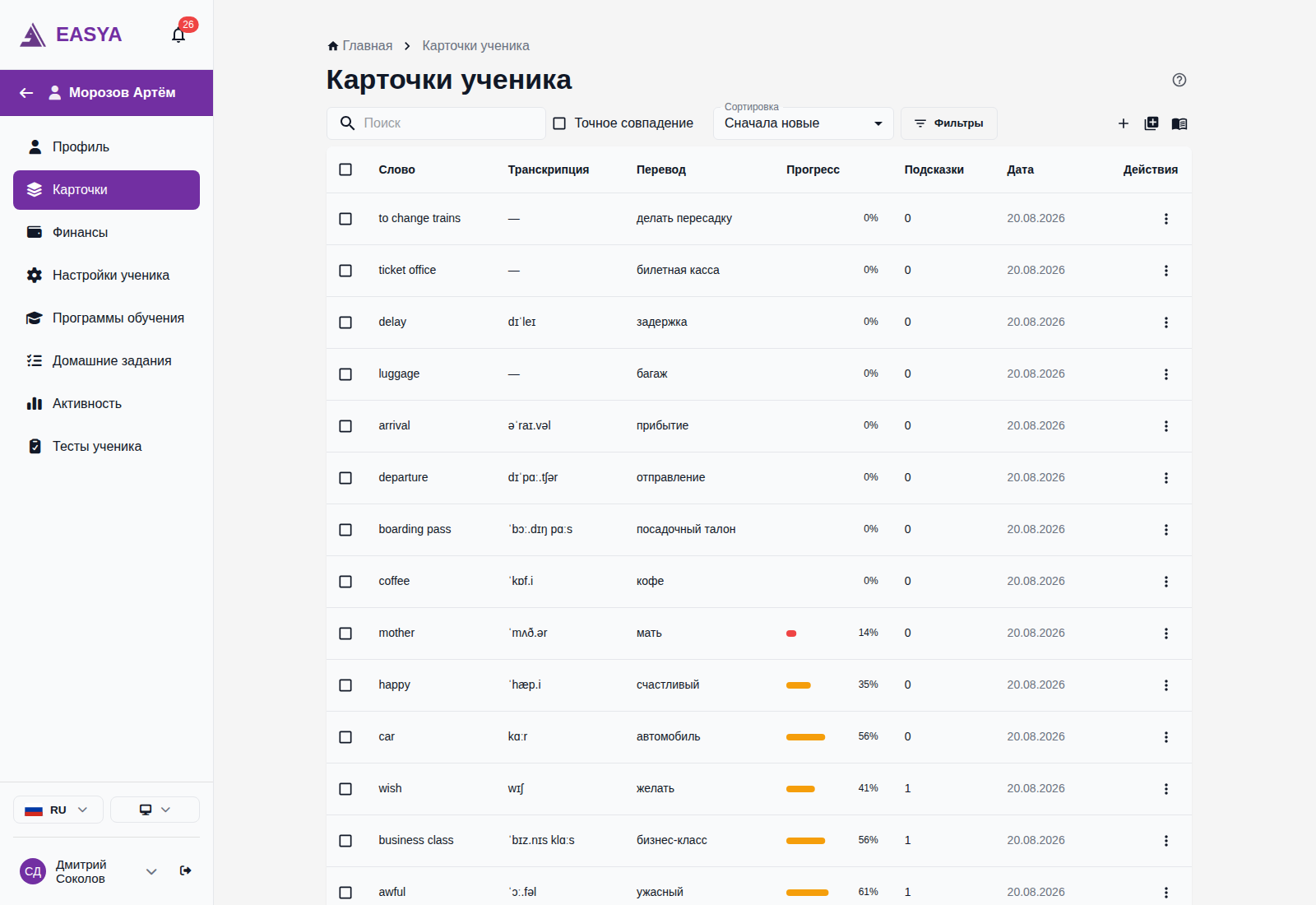This screenshot has width=1316, height=905.
Task: Click the home icon in breadcrumb
Action: [333, 46]
